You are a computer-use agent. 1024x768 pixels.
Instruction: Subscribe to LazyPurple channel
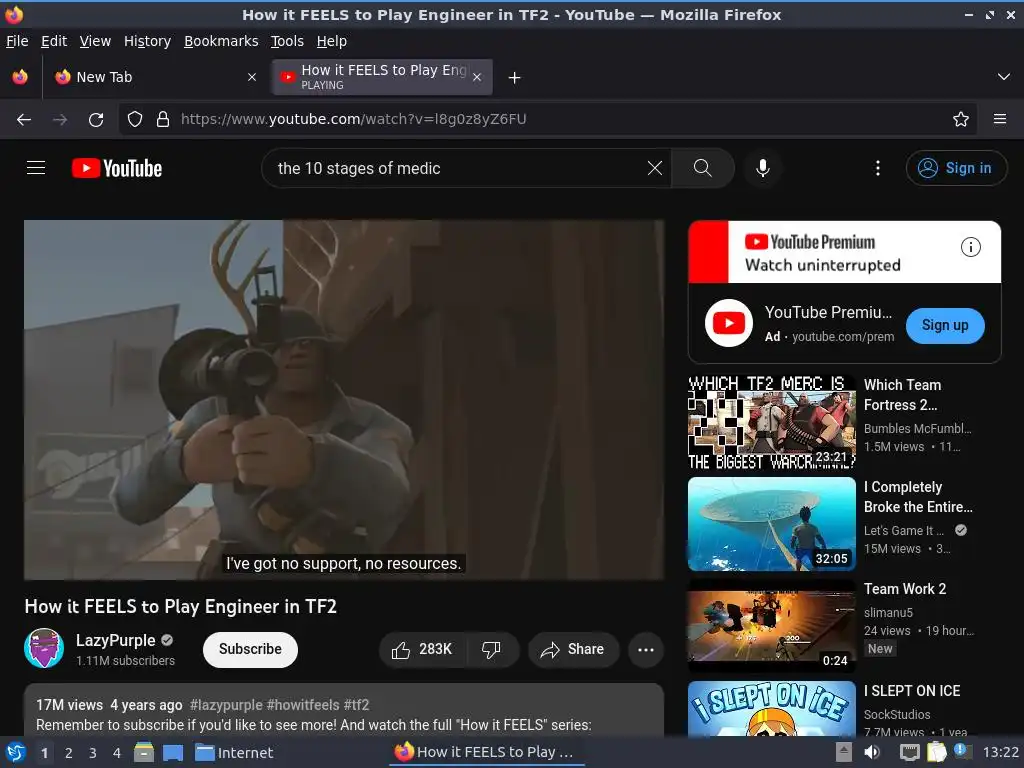[250, 649]
